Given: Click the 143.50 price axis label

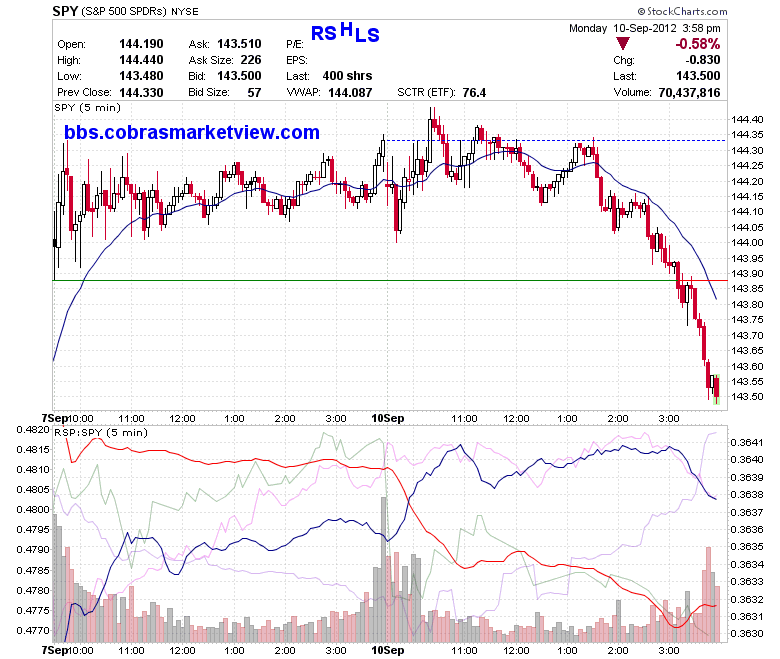Looking at the screenshot, I should (747, 397).
